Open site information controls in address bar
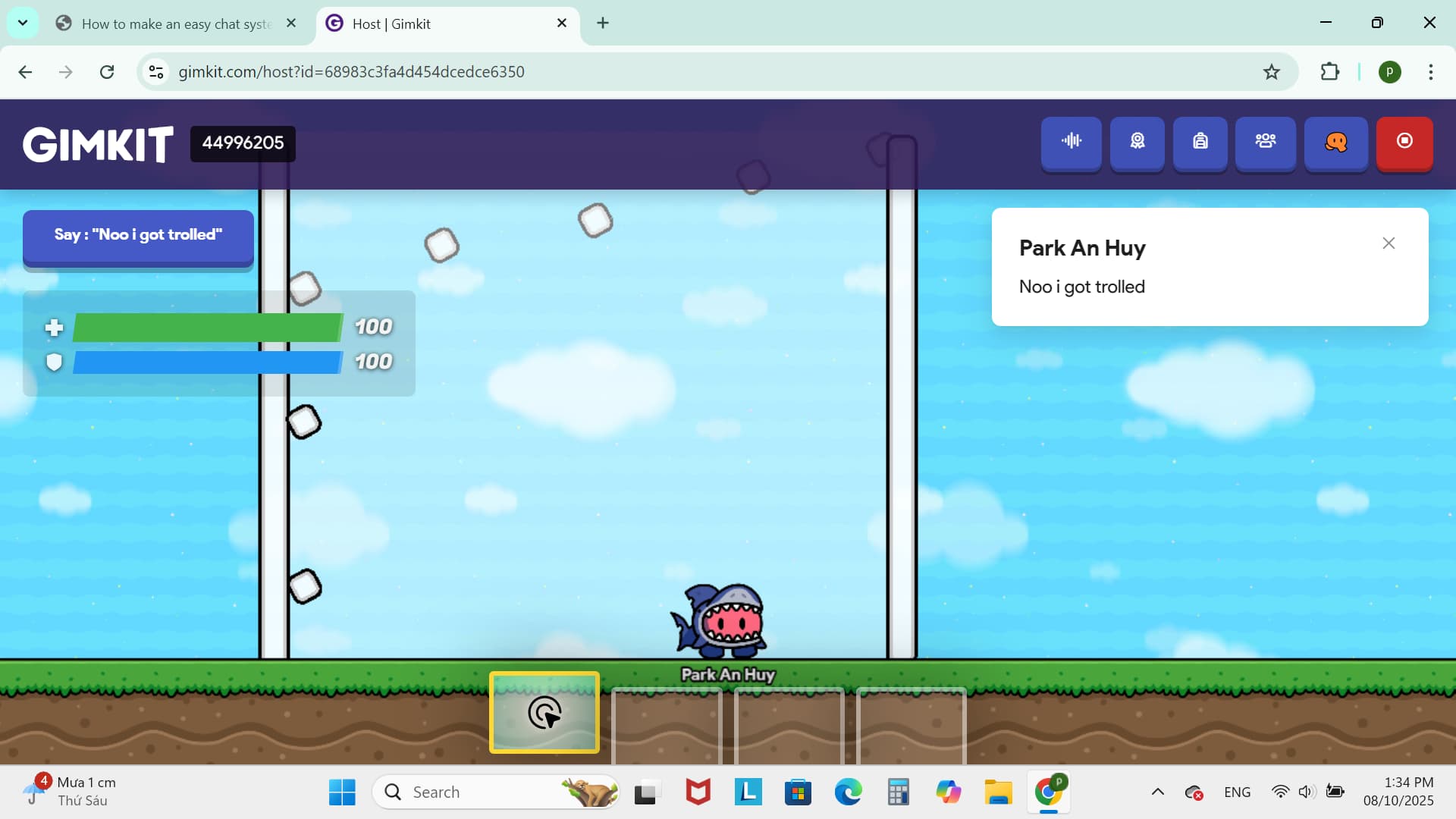The height and width of the screenshot is (819, 1456). click(x=156, y=72)
